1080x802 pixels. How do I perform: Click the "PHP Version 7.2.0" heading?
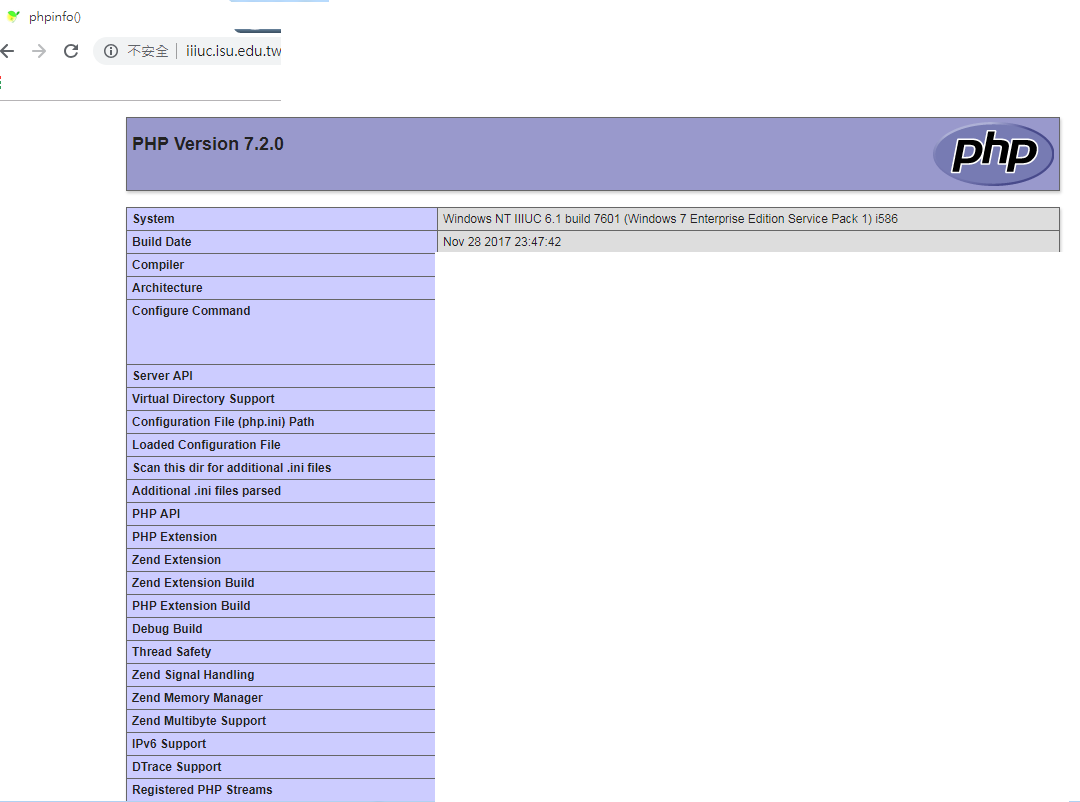[x=208, y=144]
